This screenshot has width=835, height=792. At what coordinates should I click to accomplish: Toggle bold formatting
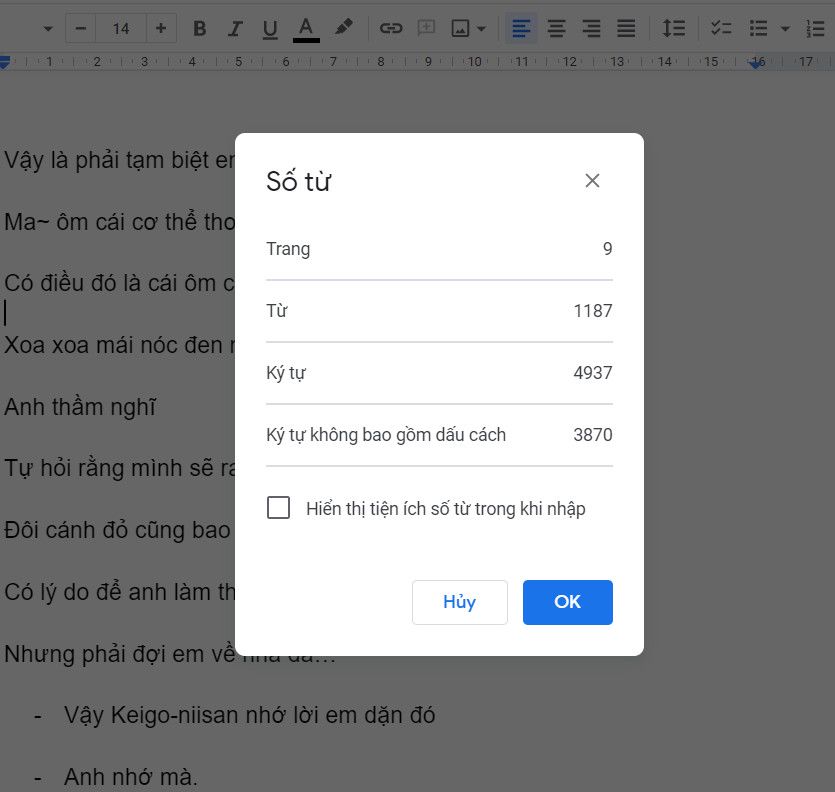[x=200, y=28]
